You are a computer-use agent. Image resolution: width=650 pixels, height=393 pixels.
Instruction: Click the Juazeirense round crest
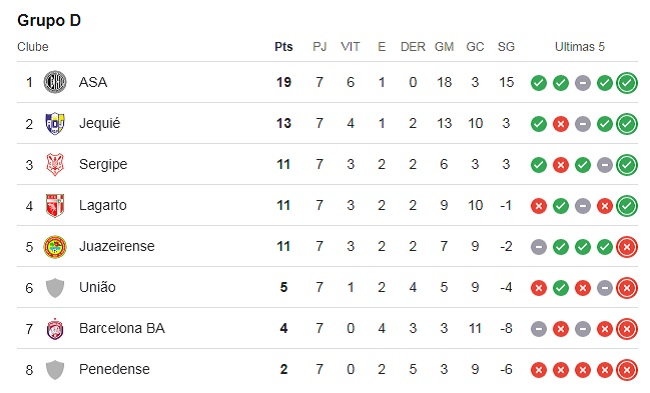tap(55, 246)
